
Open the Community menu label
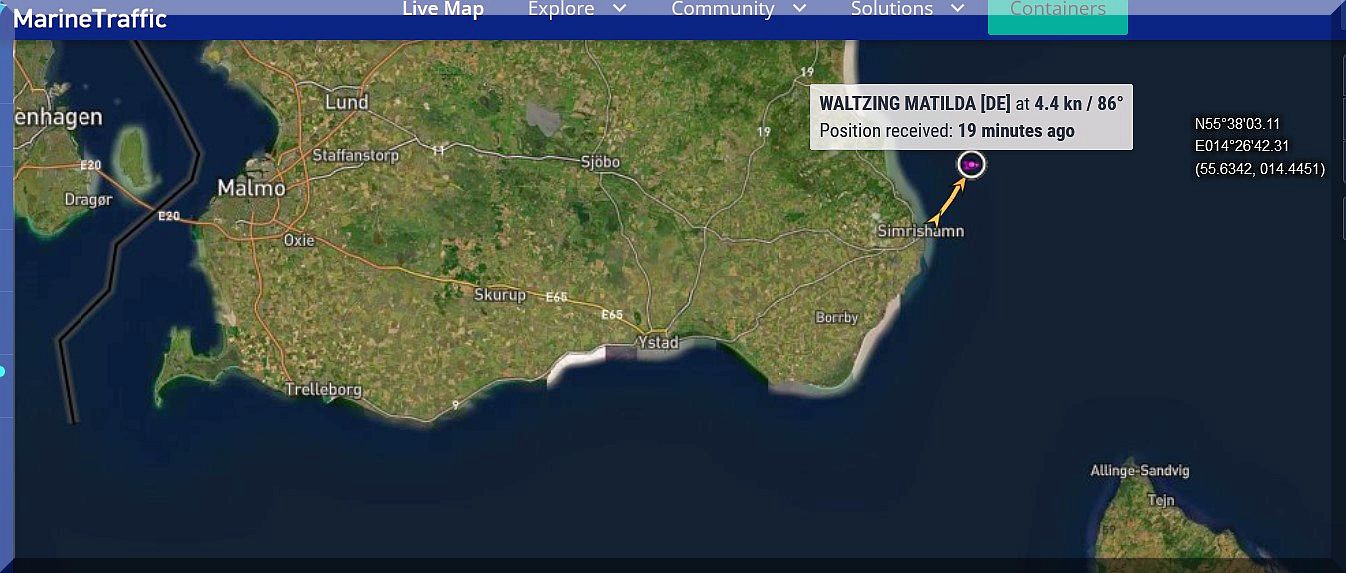(723, 9)
